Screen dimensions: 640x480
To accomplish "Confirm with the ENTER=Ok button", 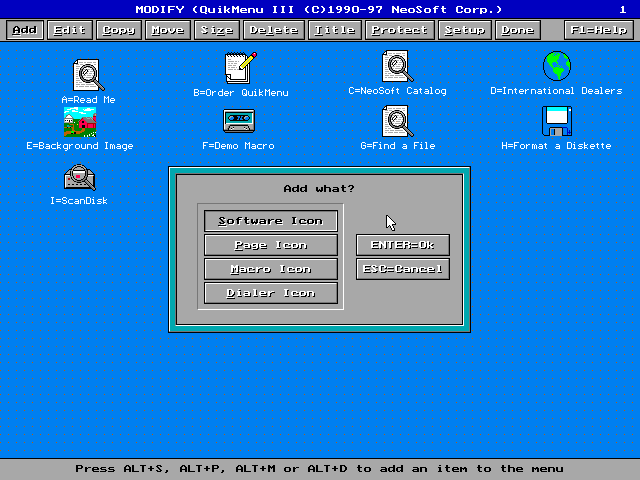I will coord(403,245).
